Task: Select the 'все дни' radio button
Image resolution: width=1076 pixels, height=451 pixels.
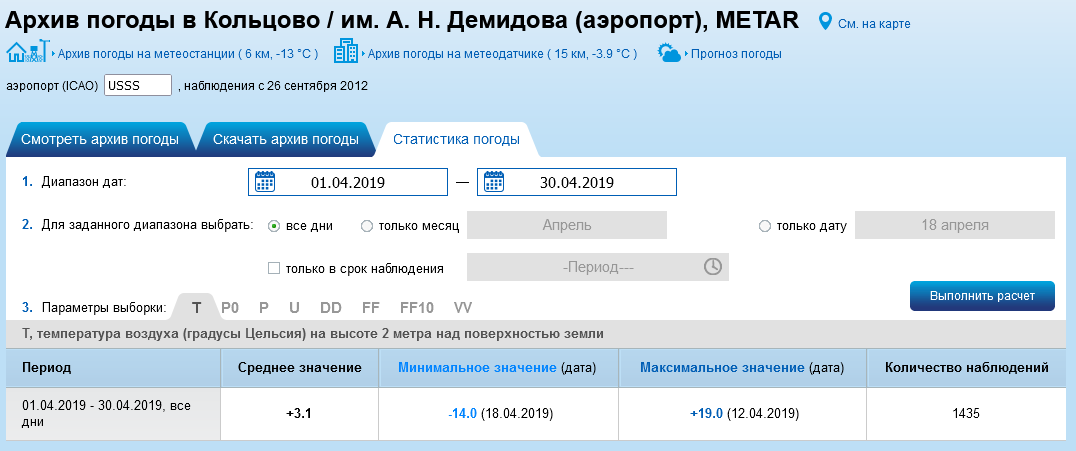Action: [274, 226]
